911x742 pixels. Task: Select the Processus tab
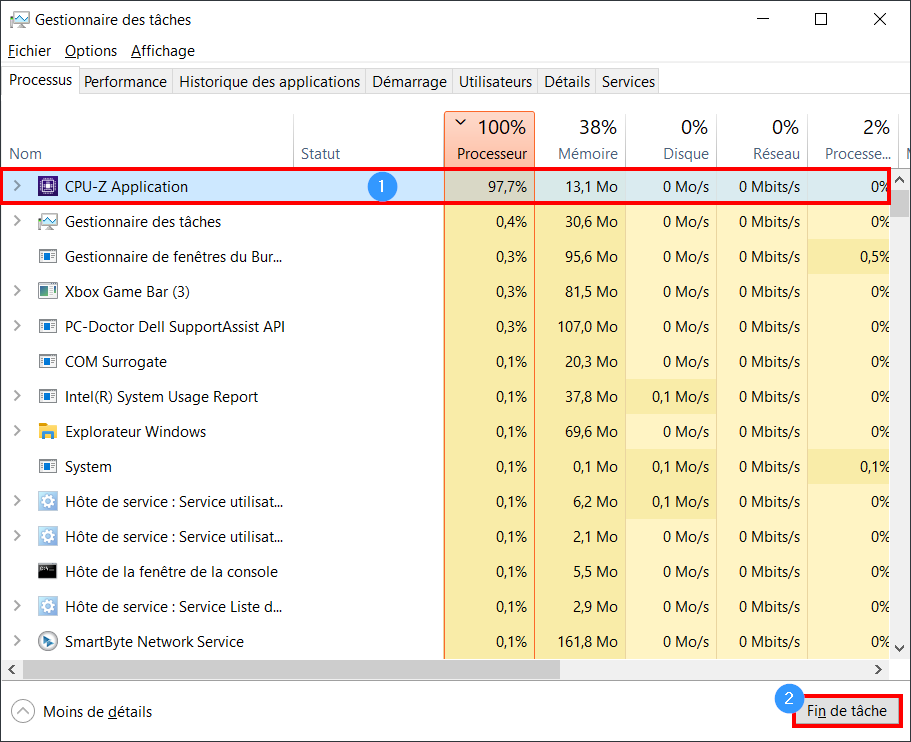click(x=41, y=80)
